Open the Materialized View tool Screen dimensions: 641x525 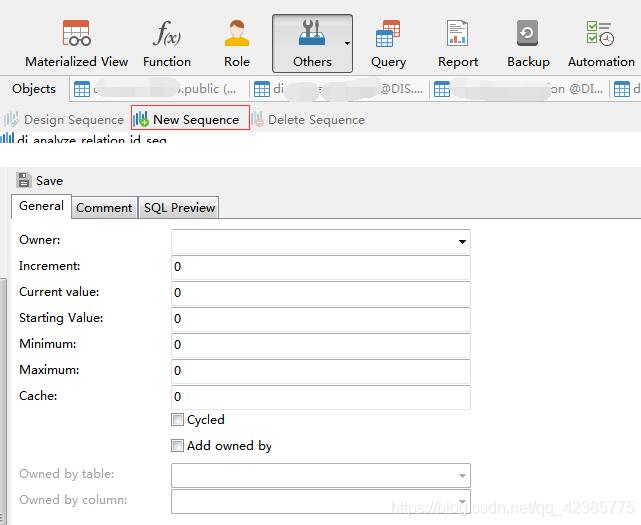76,43
